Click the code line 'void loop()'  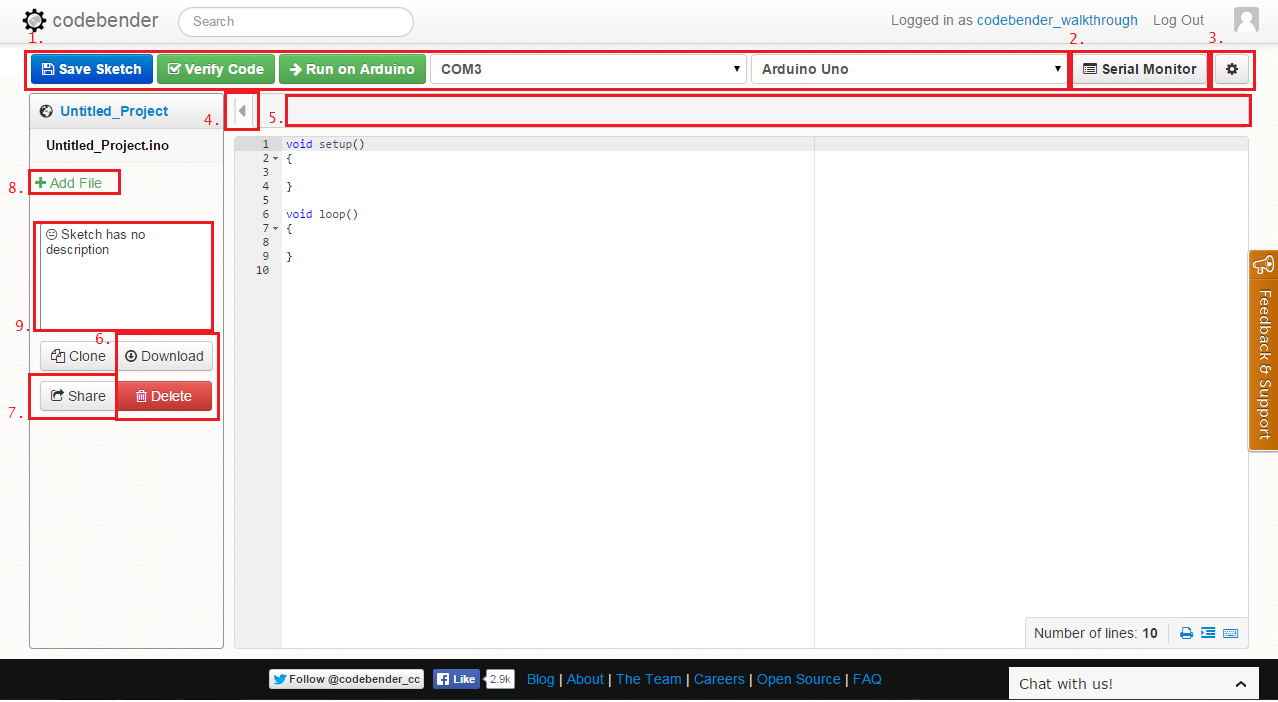pos(322,214)
